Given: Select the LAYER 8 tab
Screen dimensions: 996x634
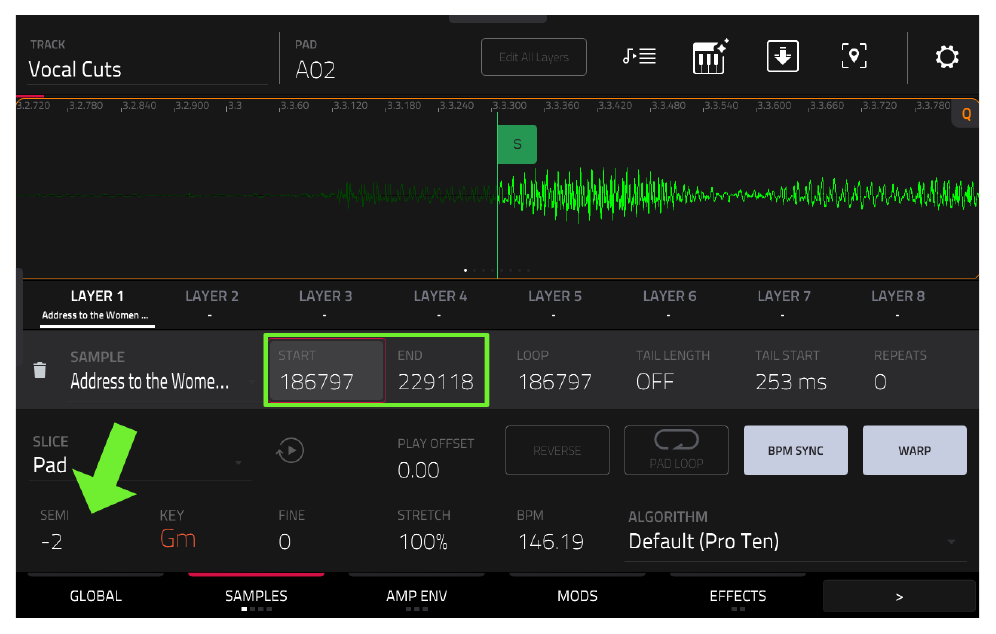Looking at the screenshot, I should (x=898, y=305).
